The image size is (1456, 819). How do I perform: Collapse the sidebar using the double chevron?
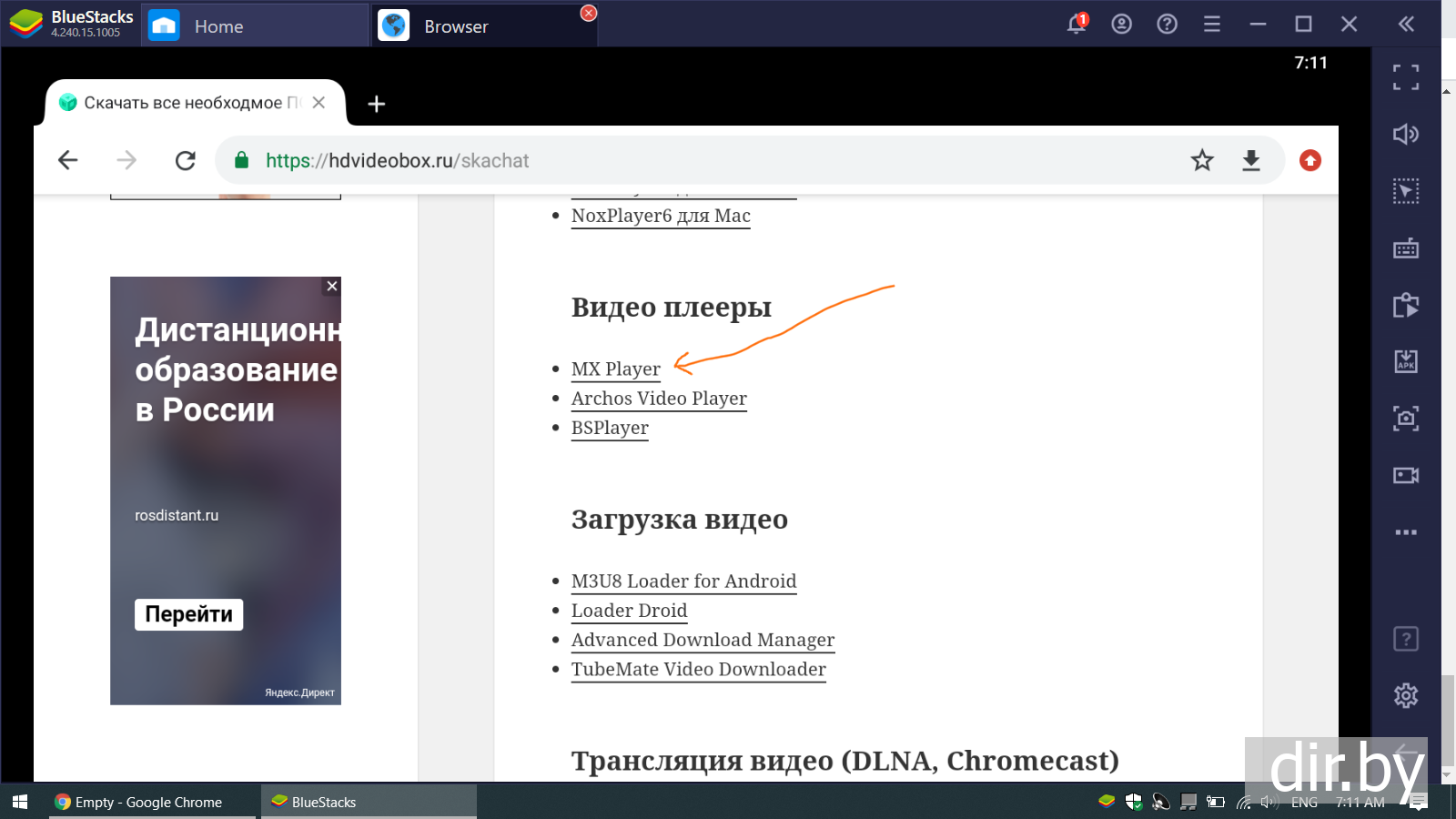[x=1406, y=25]
